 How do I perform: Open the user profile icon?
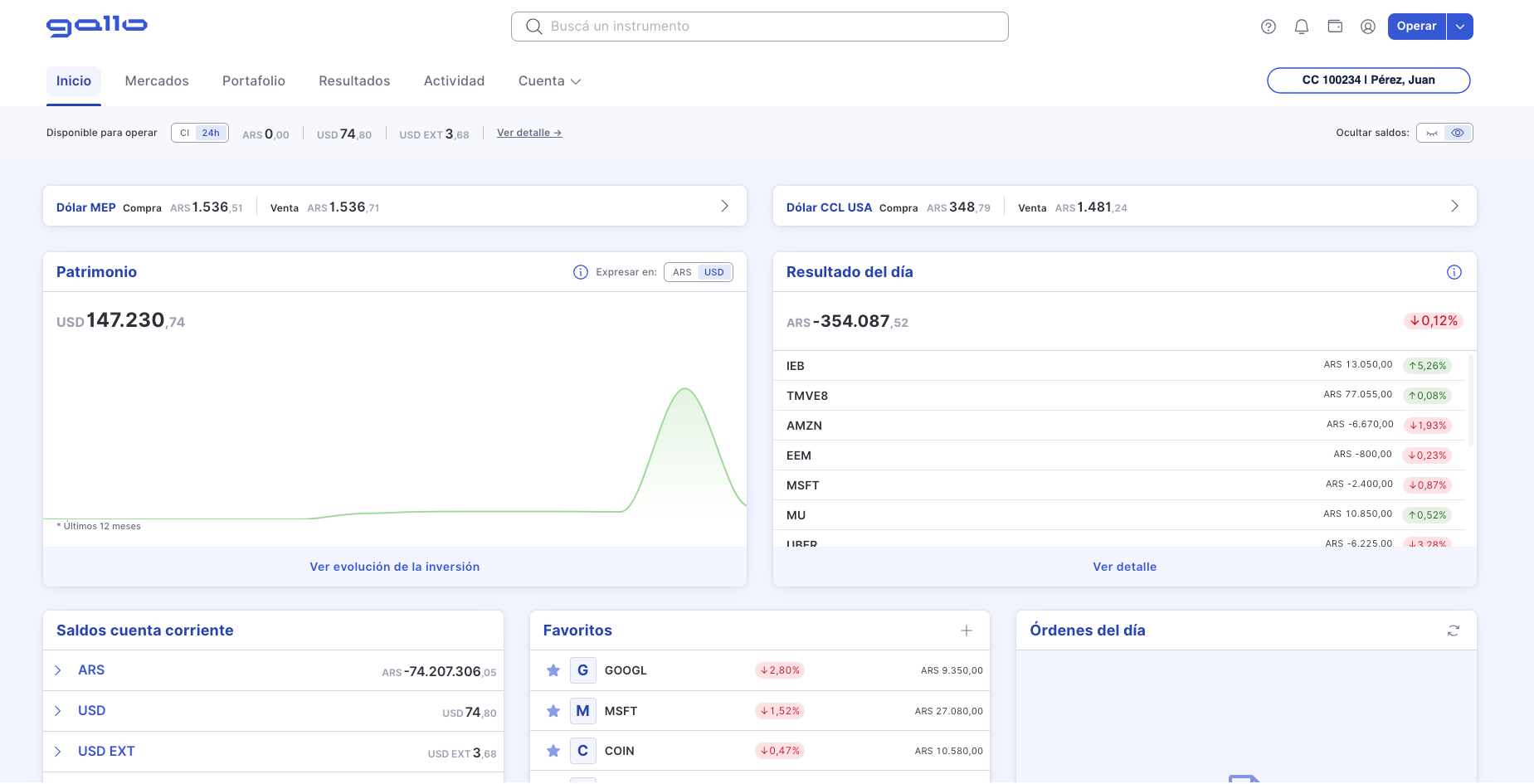coord(1368,27)
